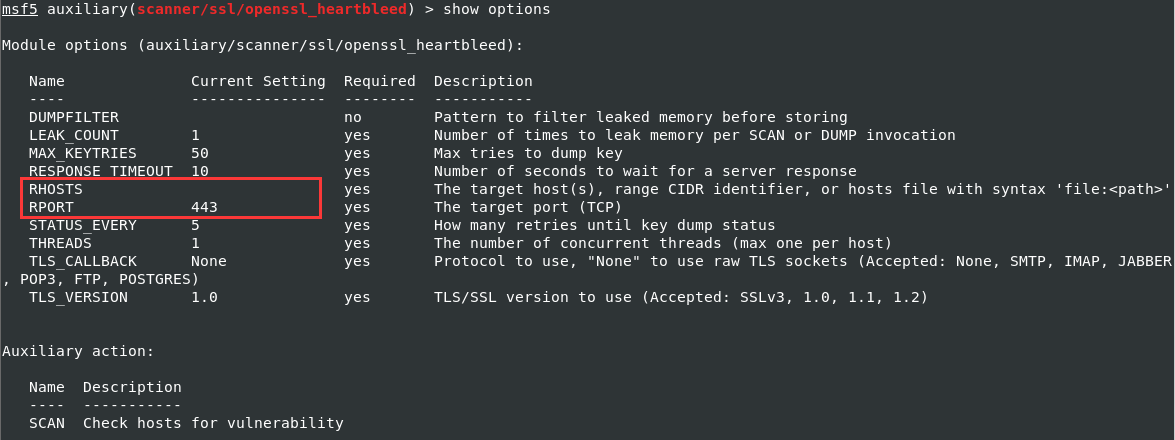Click the RESPONSE_TIMEOUT option name
The height and width of the screenshot is (440, 1175).
(x=100, y=171)
